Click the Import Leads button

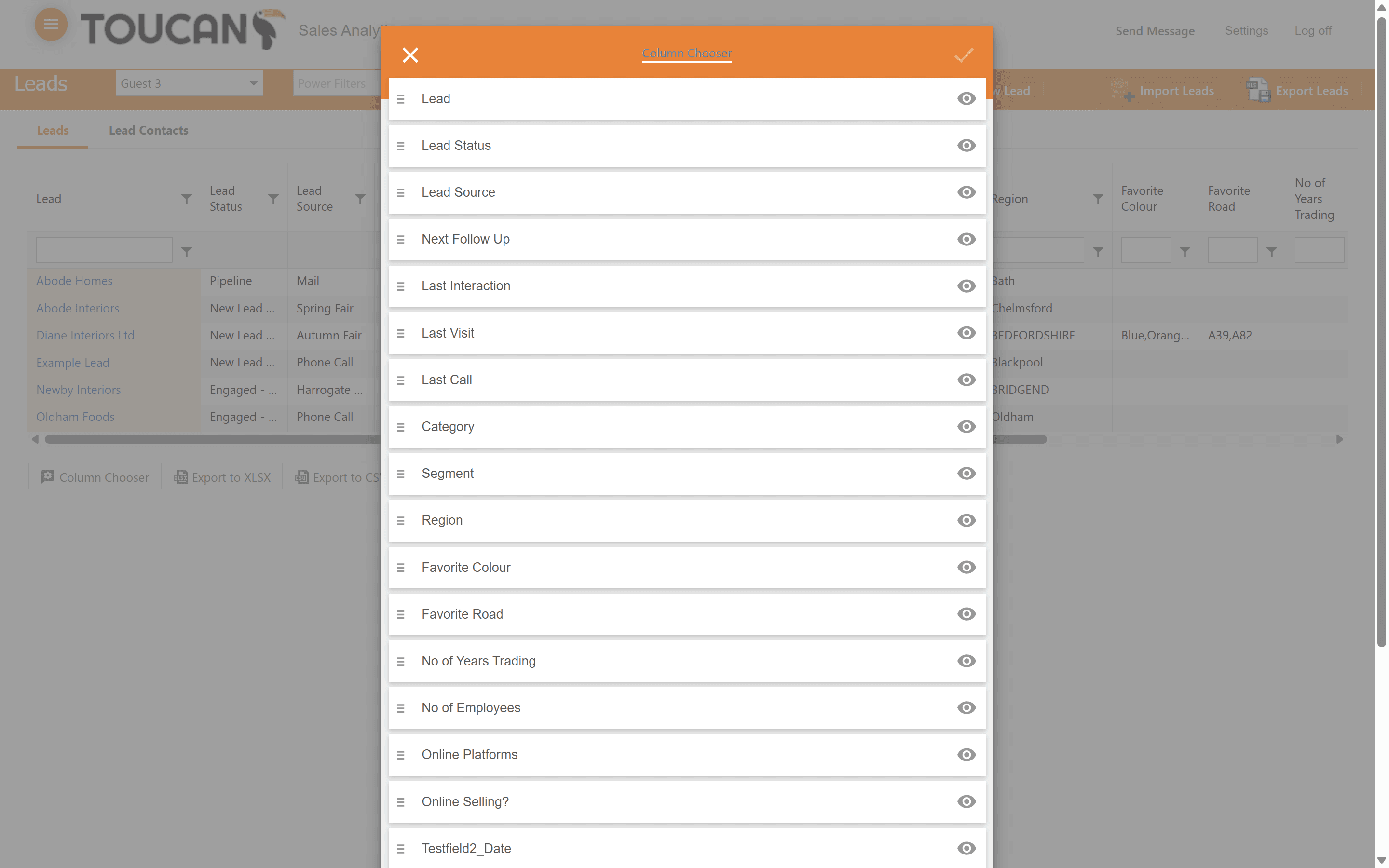pos(1162,91)
